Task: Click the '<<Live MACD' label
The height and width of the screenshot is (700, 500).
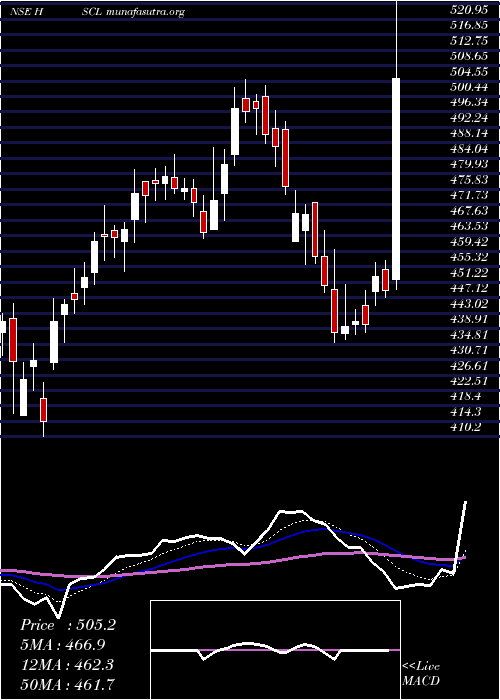Action: pos(421,674)
